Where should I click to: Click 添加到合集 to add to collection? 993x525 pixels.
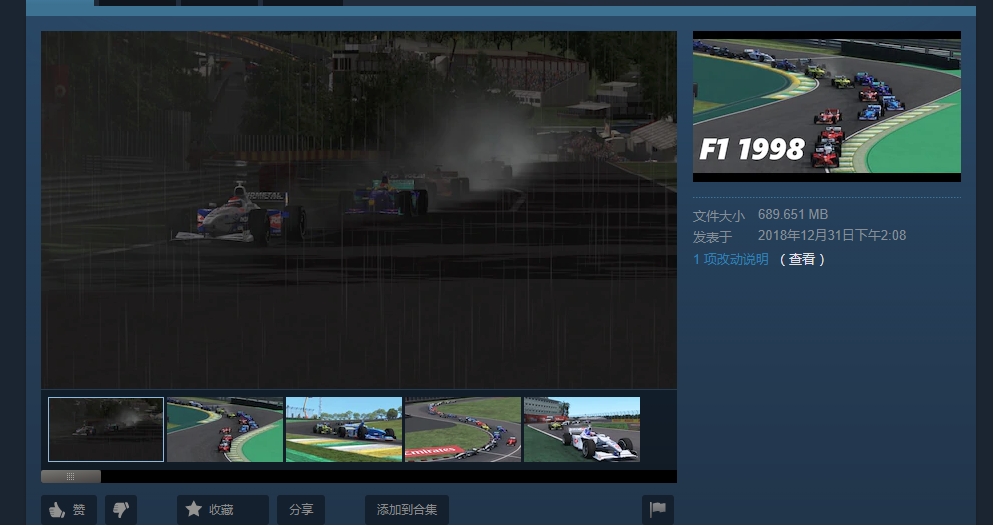tap(407, 509)
